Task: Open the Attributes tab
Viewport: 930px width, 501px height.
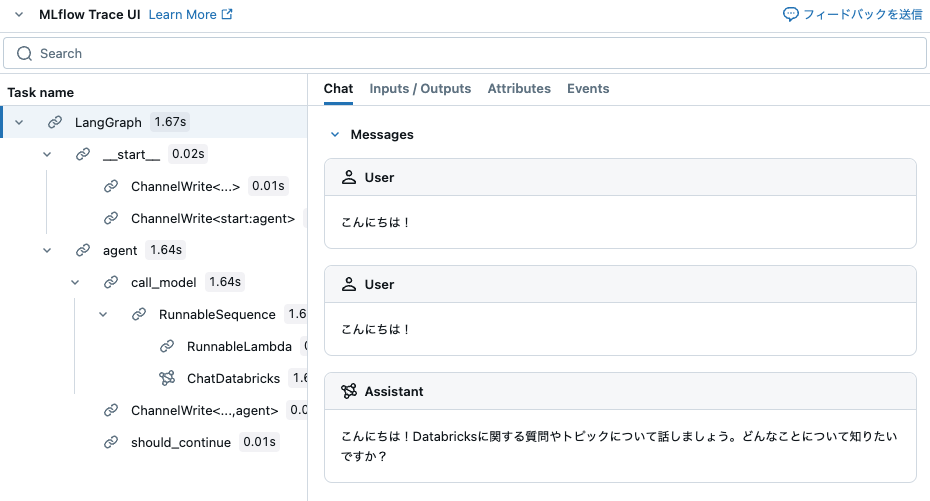Action: (519, 89)
